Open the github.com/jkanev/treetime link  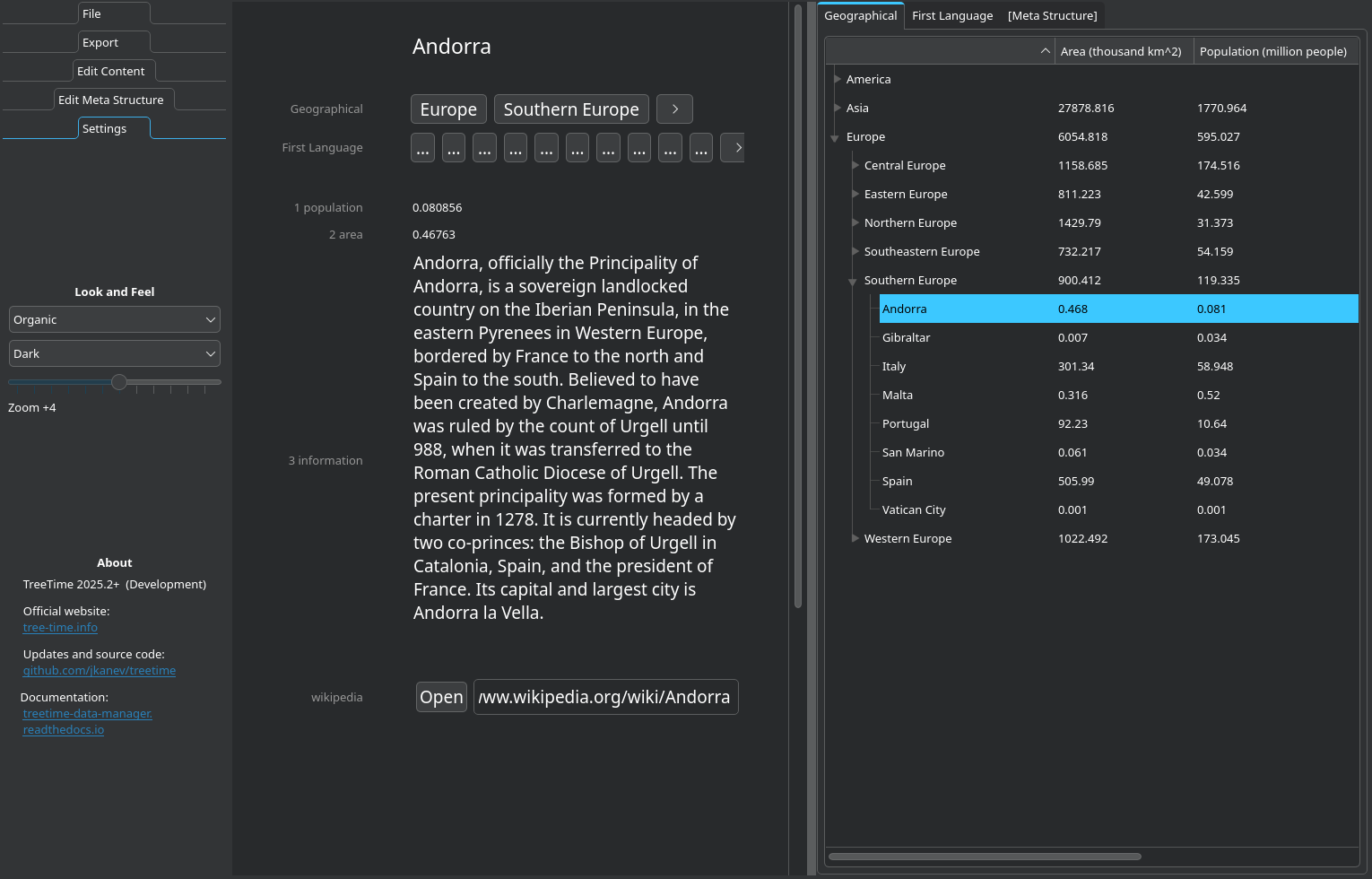click(99, 671)
